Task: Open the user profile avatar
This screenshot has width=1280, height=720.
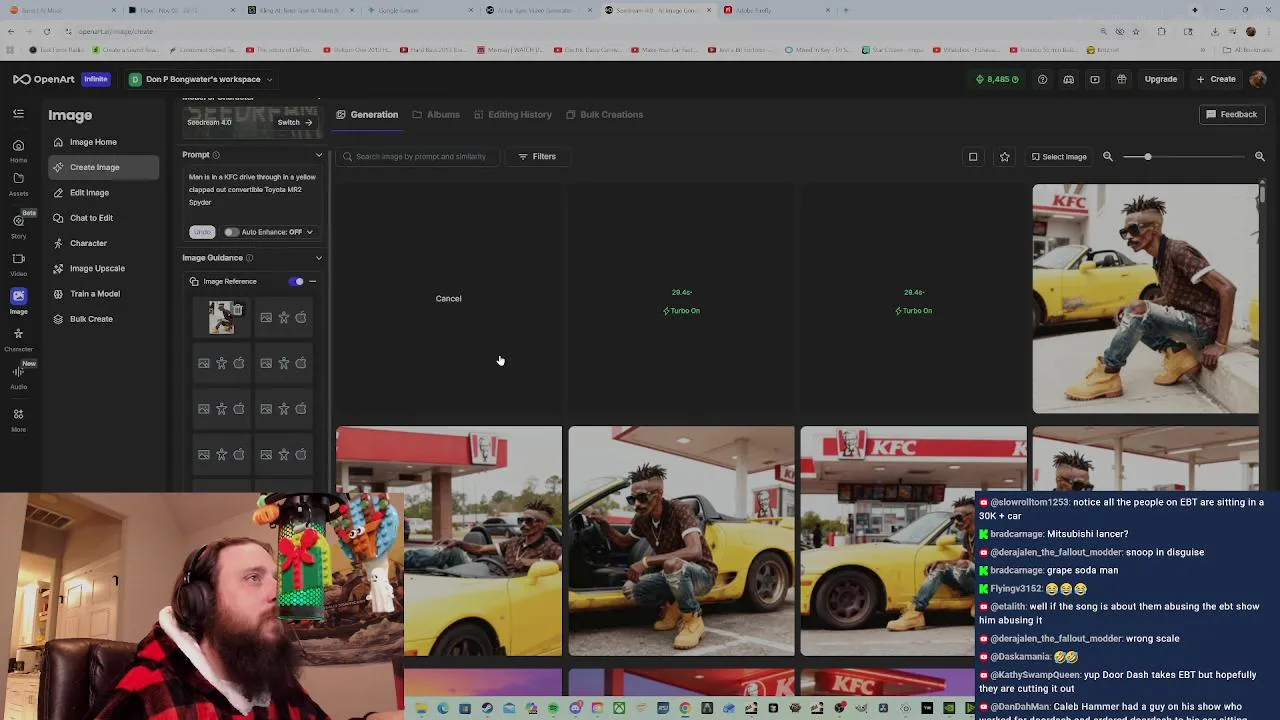Action: (1258, 79)
